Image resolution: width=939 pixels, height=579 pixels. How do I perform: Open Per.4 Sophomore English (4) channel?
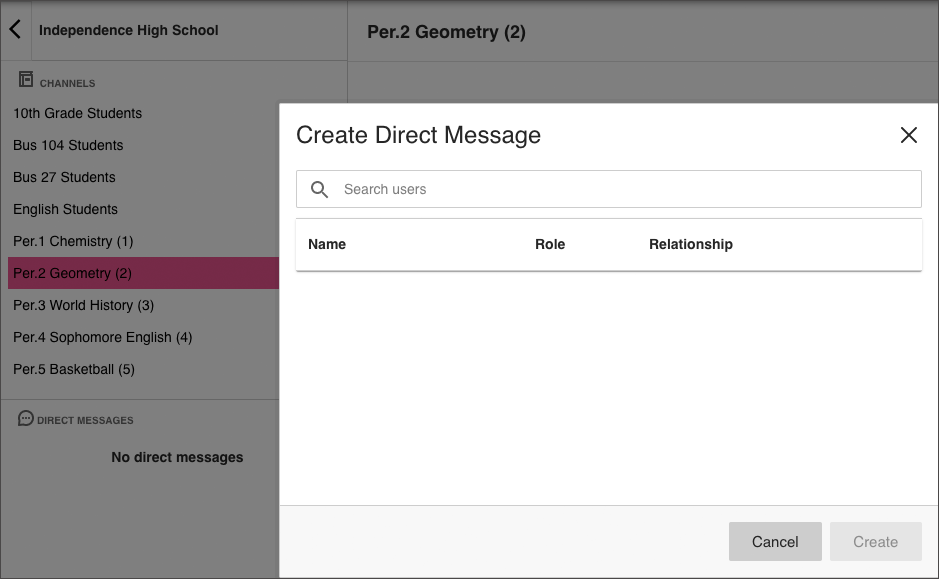102,337
